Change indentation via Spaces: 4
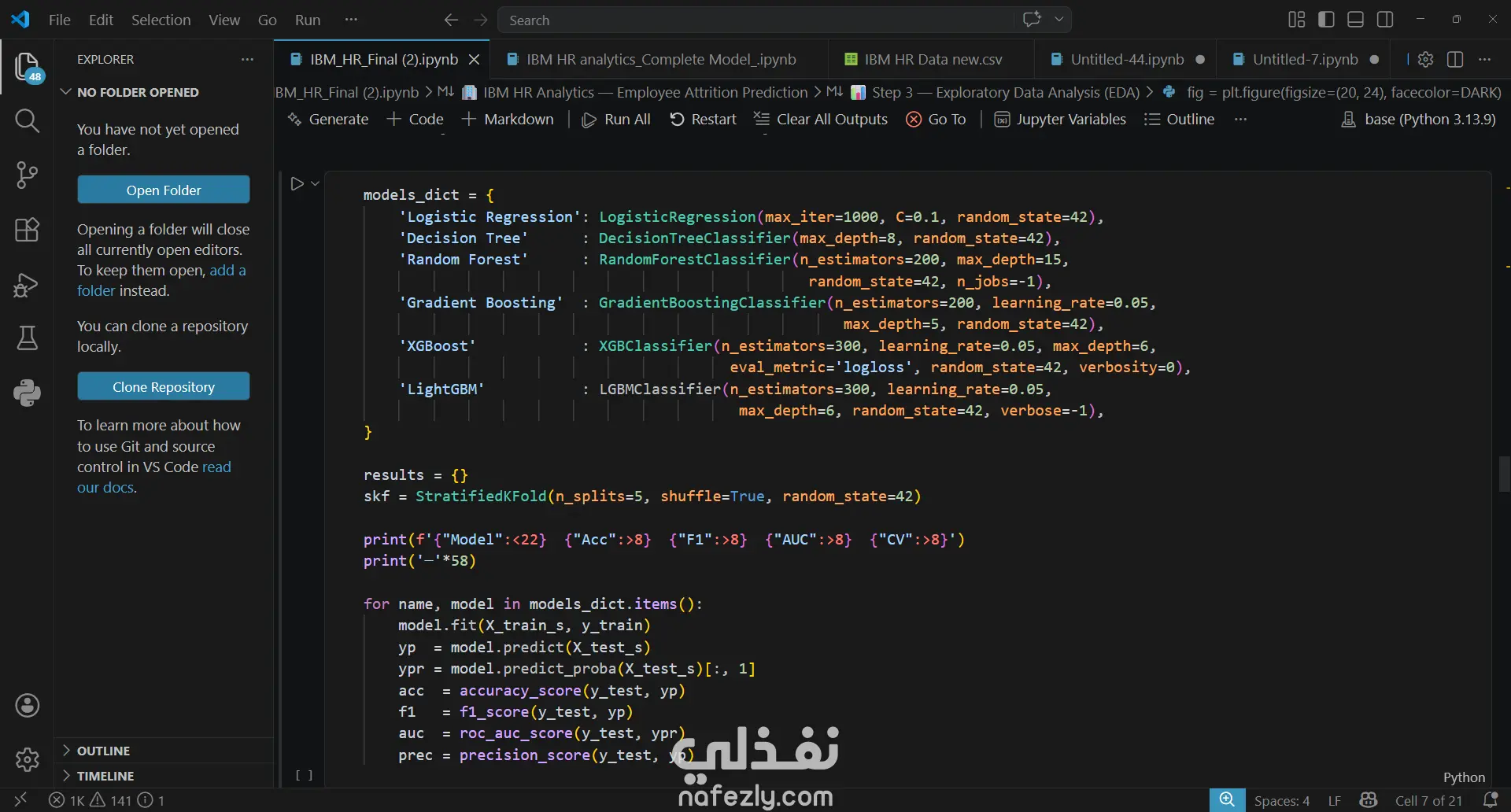Image resolution: width=1511 pixels, height=812 pixels. pyautogui.click(x=1282, y=800)
